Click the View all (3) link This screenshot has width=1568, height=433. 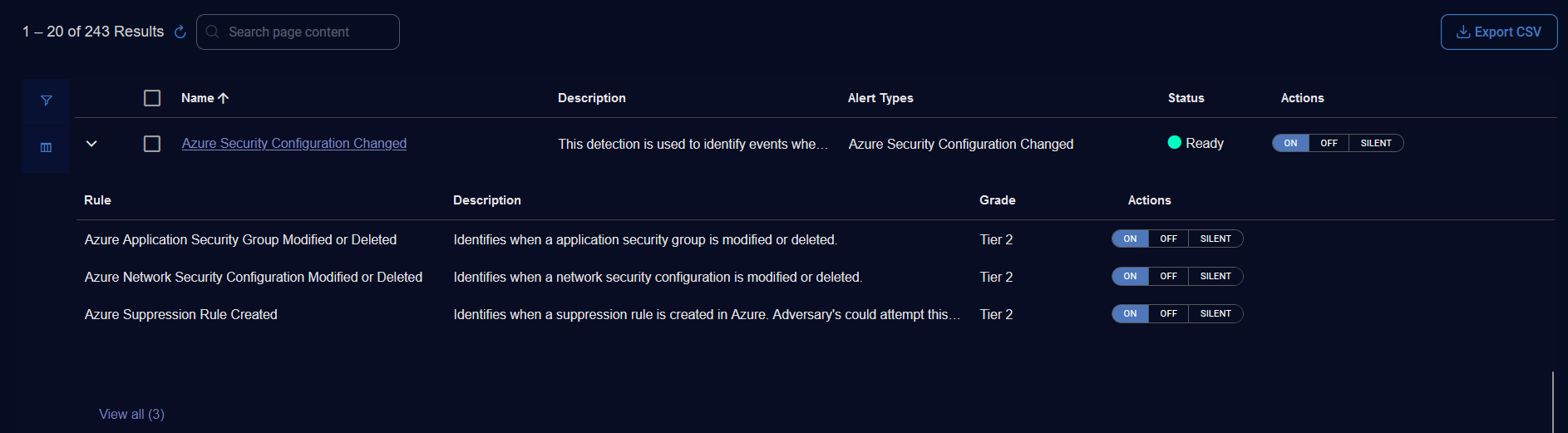click(131, 414)
